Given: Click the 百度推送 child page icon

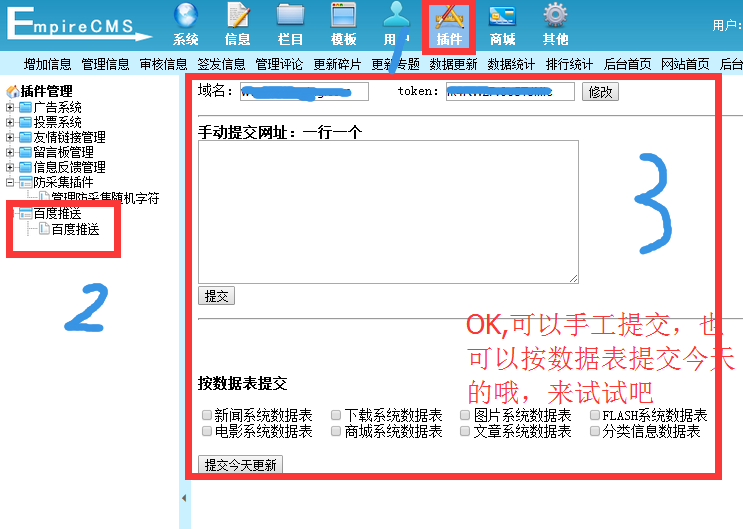Looking at the screenshot, I should 44,228.
